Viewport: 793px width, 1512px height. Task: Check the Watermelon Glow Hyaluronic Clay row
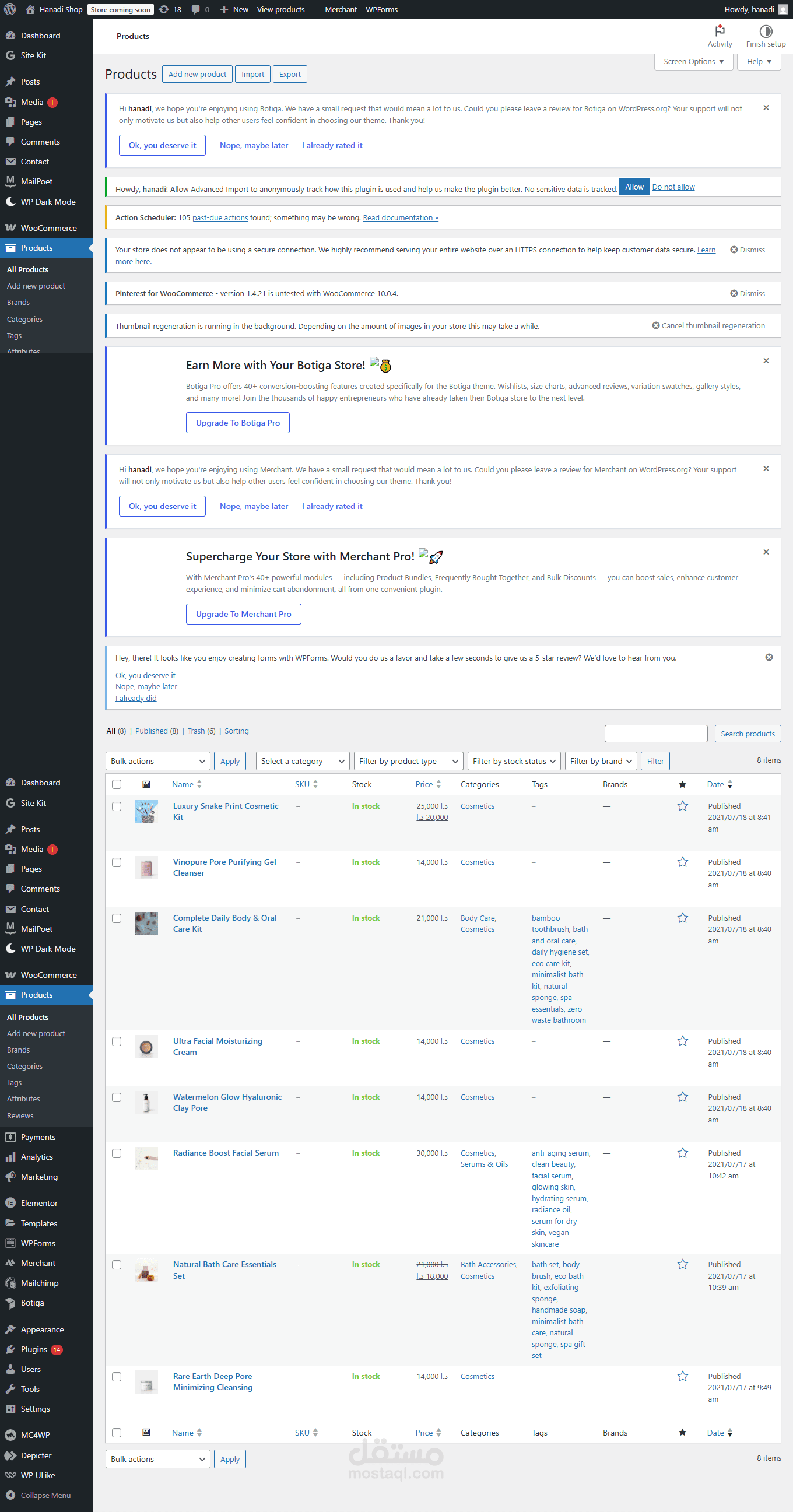(x=117, y=1097)
